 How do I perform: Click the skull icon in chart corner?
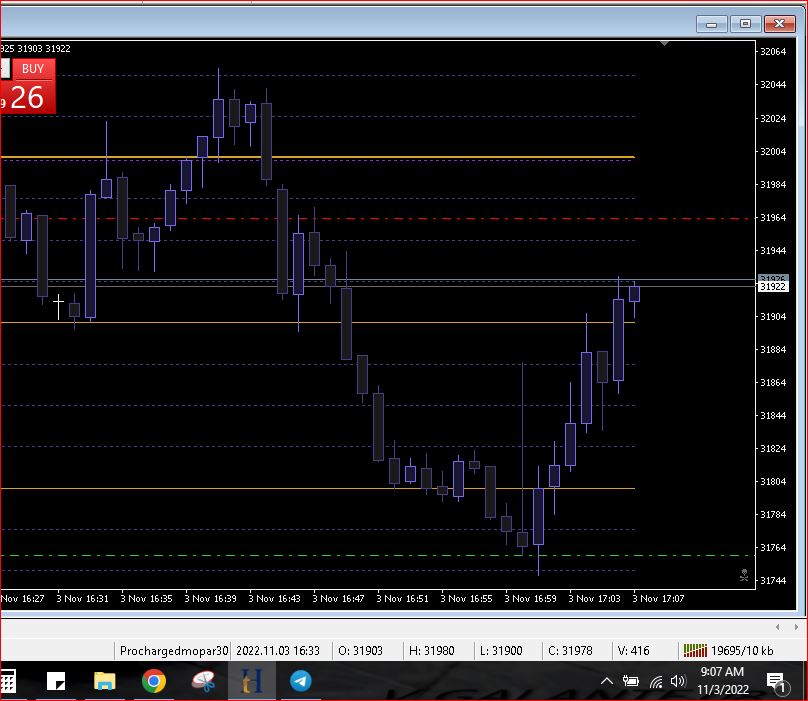tap(744, 576)
